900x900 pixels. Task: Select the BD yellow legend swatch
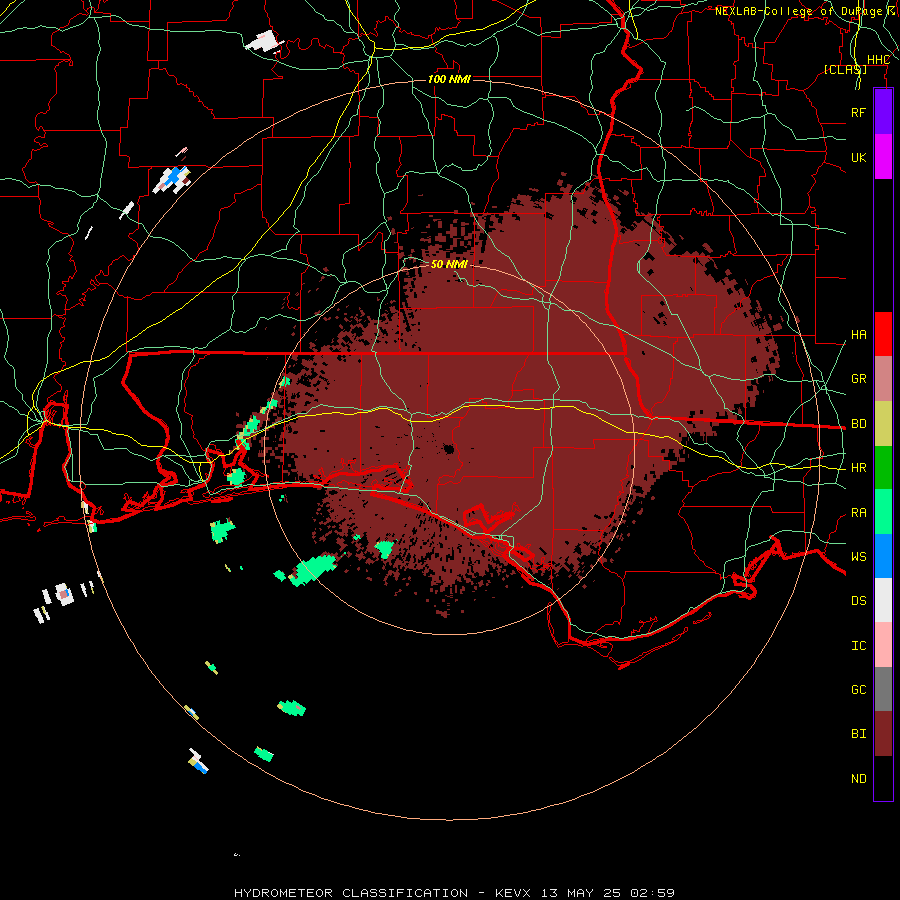[883, 423]
